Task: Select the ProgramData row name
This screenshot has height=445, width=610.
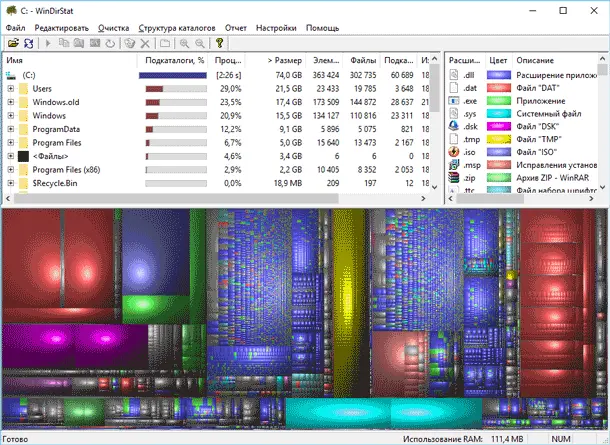Action: 56,129
